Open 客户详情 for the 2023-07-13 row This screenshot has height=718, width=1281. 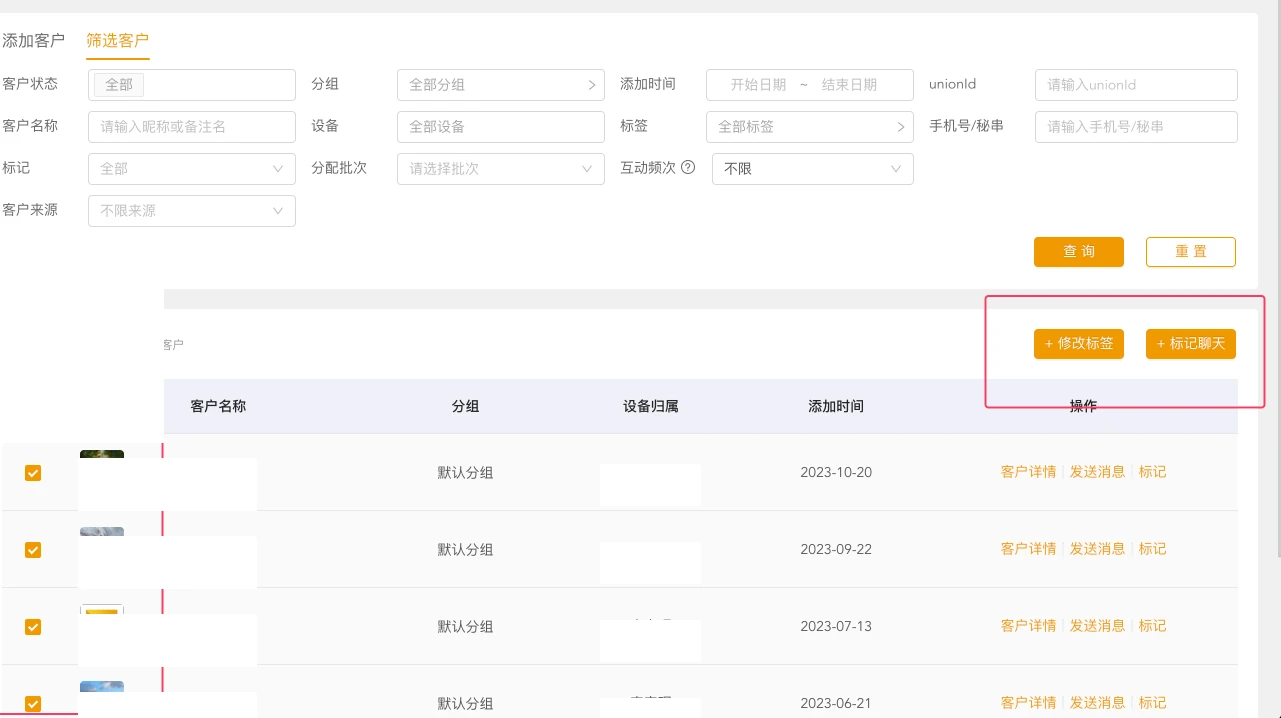(1028, 626)
